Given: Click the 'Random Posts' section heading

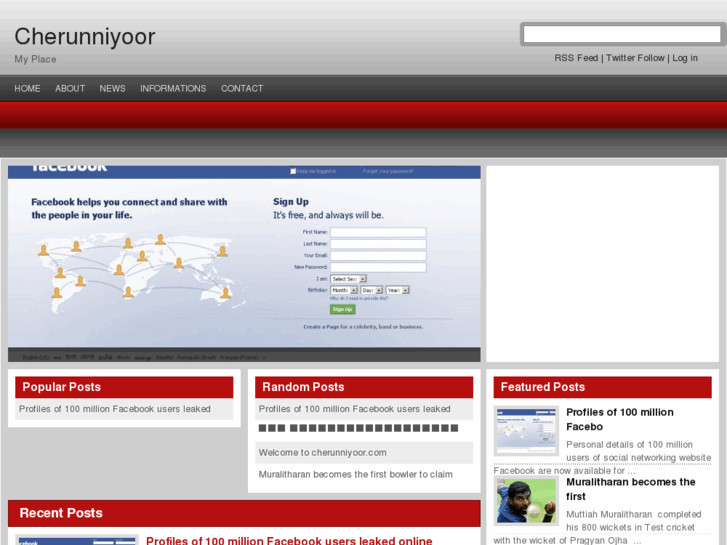Looking at the screenshot, I should [x=303, y=387].
